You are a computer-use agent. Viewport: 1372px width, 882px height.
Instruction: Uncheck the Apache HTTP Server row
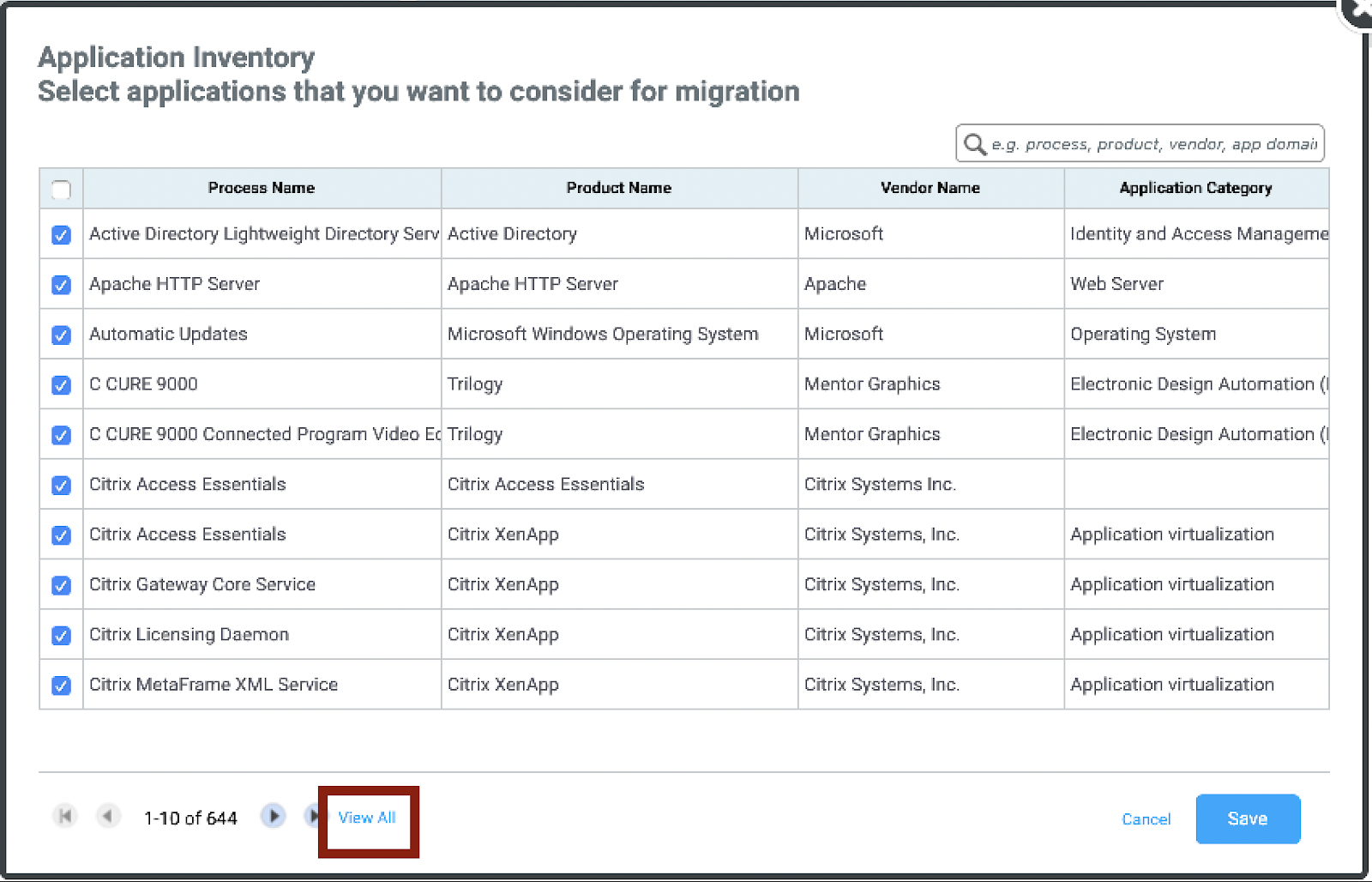(x=61, y=285)
